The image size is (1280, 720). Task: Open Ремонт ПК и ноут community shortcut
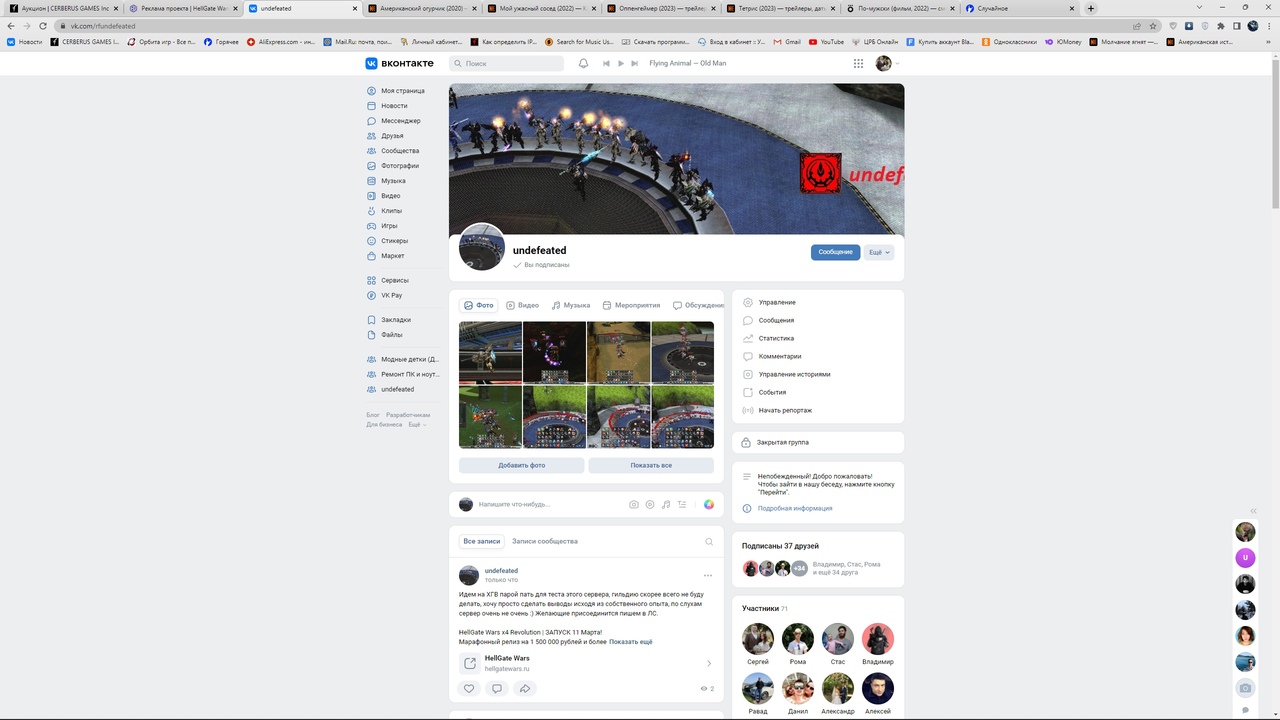pos(402,374)
